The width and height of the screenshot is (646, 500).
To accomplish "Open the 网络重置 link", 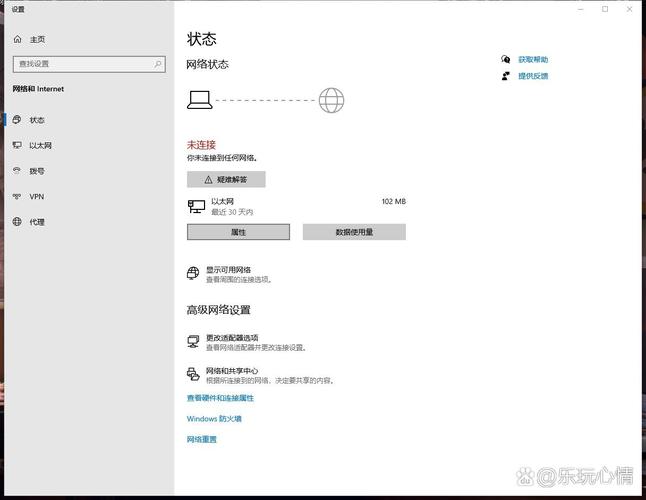I will [x=201, y=439].
